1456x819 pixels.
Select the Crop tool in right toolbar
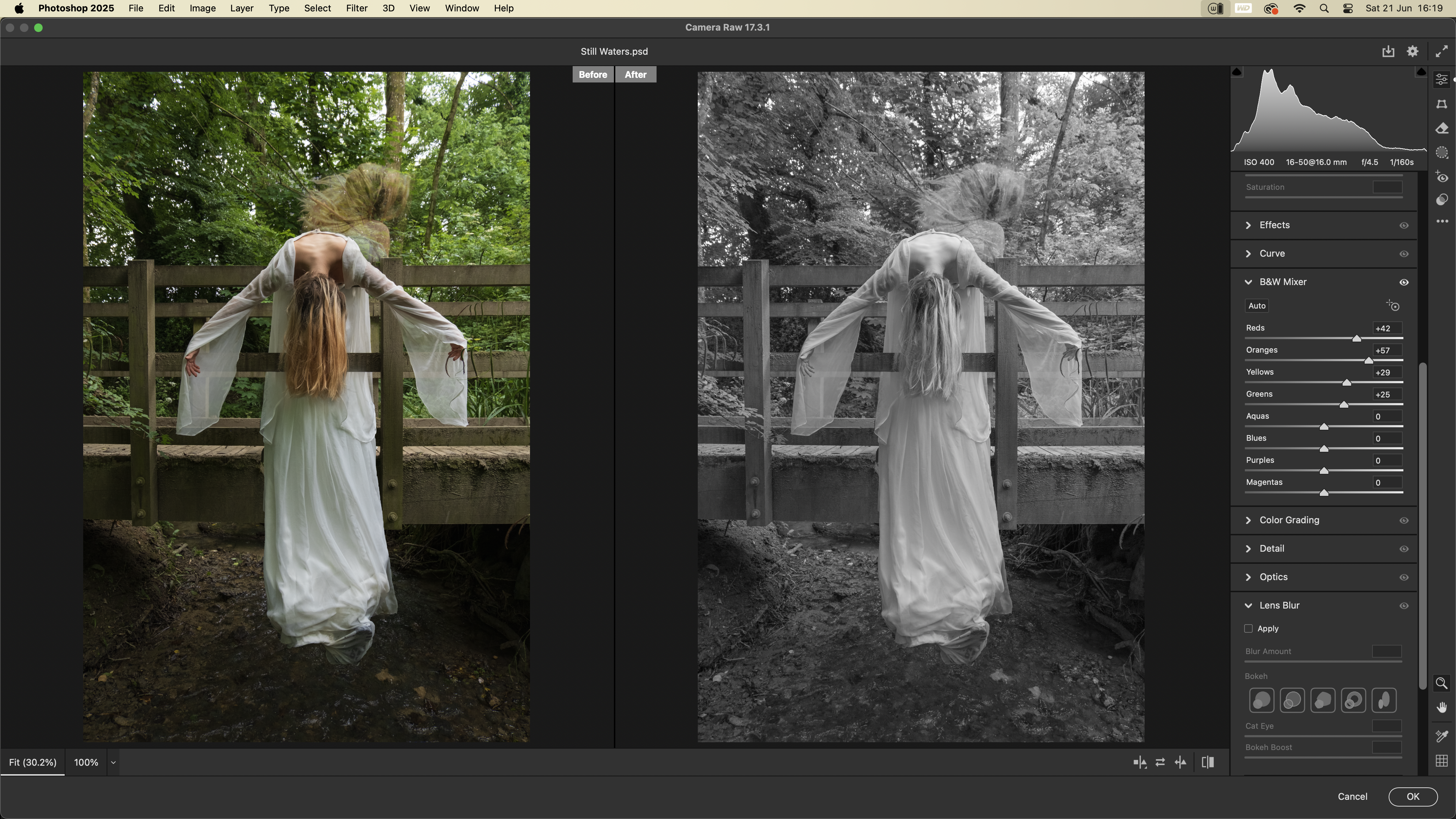pos(1442,105)
